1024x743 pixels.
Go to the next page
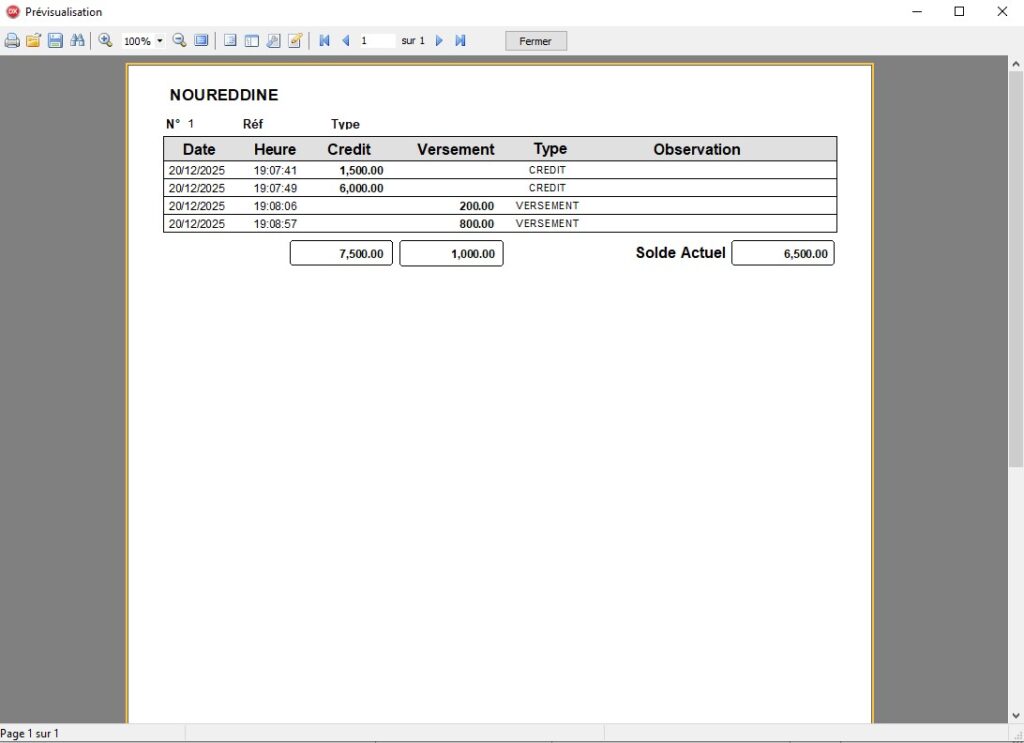point(439,41)
